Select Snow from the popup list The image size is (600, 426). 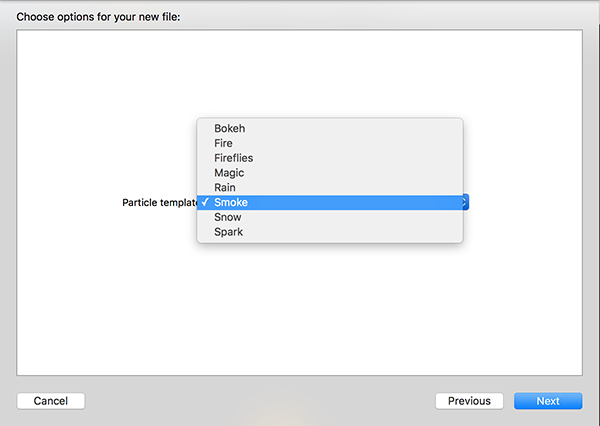tap(330, 217)
